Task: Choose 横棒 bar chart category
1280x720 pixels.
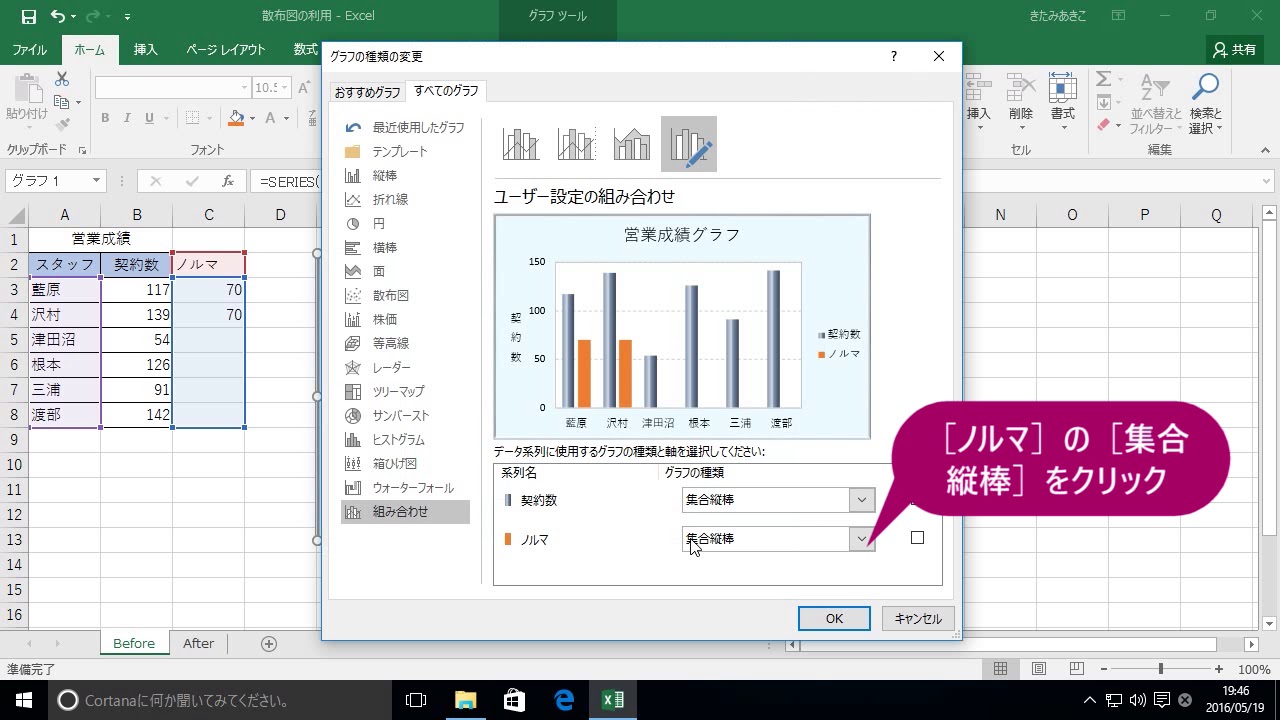Action: [405, 248]
